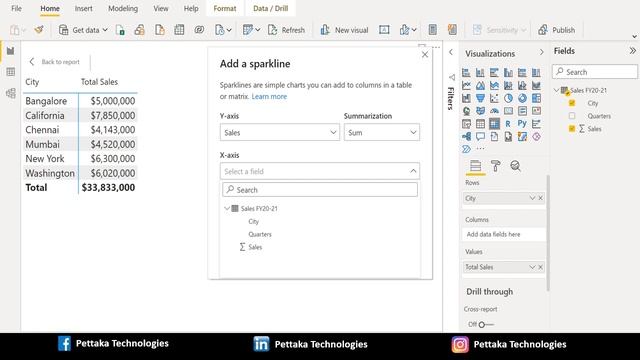This screenshot has width=640, height=360.
Task: Remove City field from Rows
Action: click(540, 198)
